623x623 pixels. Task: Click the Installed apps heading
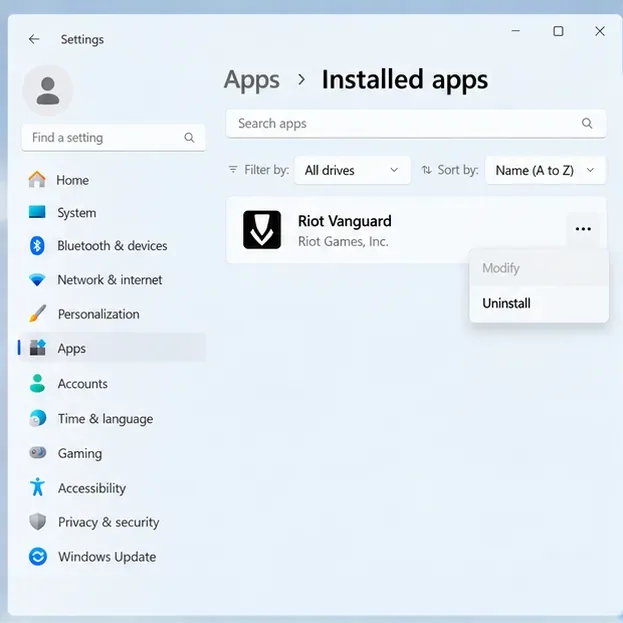(x=404, y=79)
